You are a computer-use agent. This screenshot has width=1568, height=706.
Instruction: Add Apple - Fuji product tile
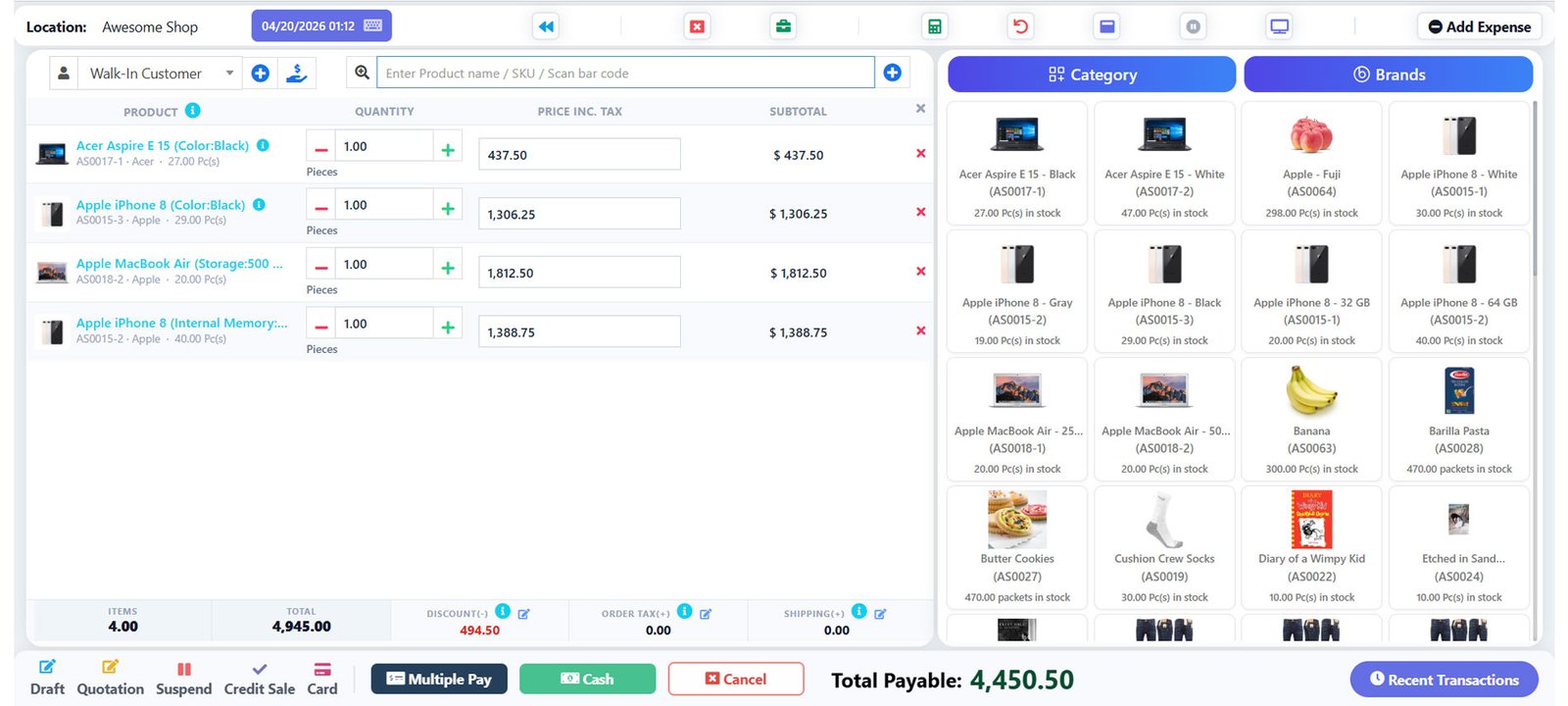[1311, 163]
